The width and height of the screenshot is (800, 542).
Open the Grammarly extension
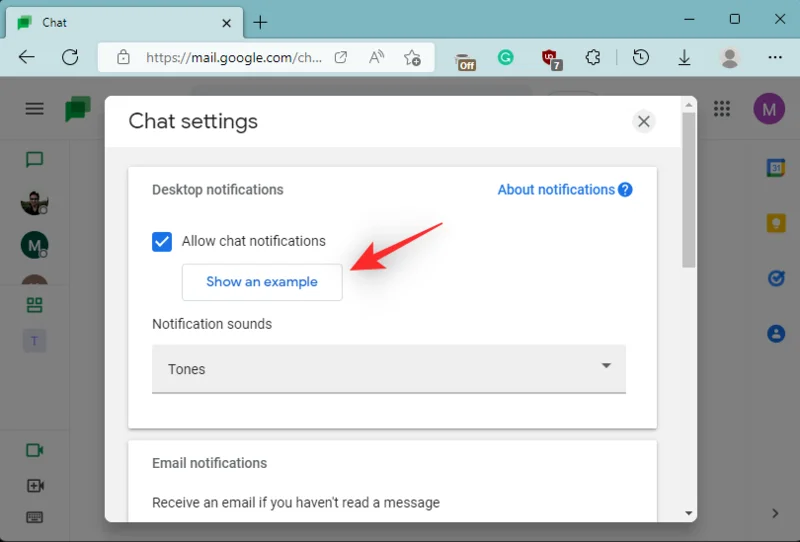pos(506,57)
